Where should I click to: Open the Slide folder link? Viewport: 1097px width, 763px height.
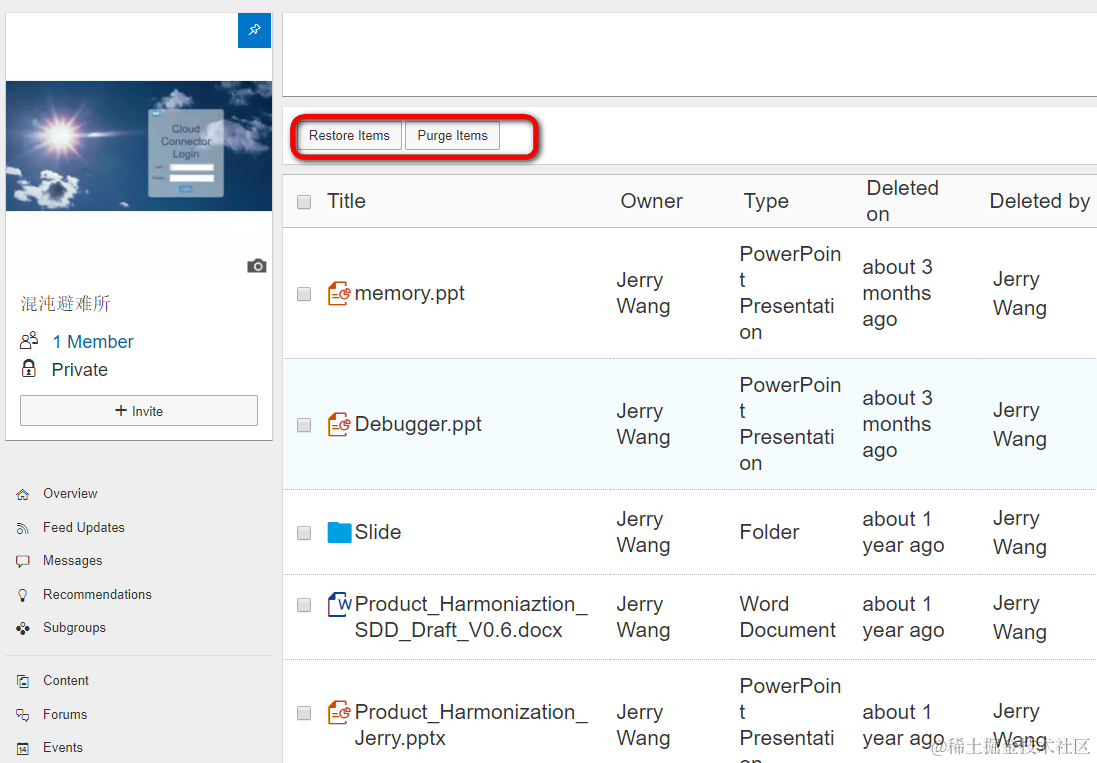click(378, 532)
